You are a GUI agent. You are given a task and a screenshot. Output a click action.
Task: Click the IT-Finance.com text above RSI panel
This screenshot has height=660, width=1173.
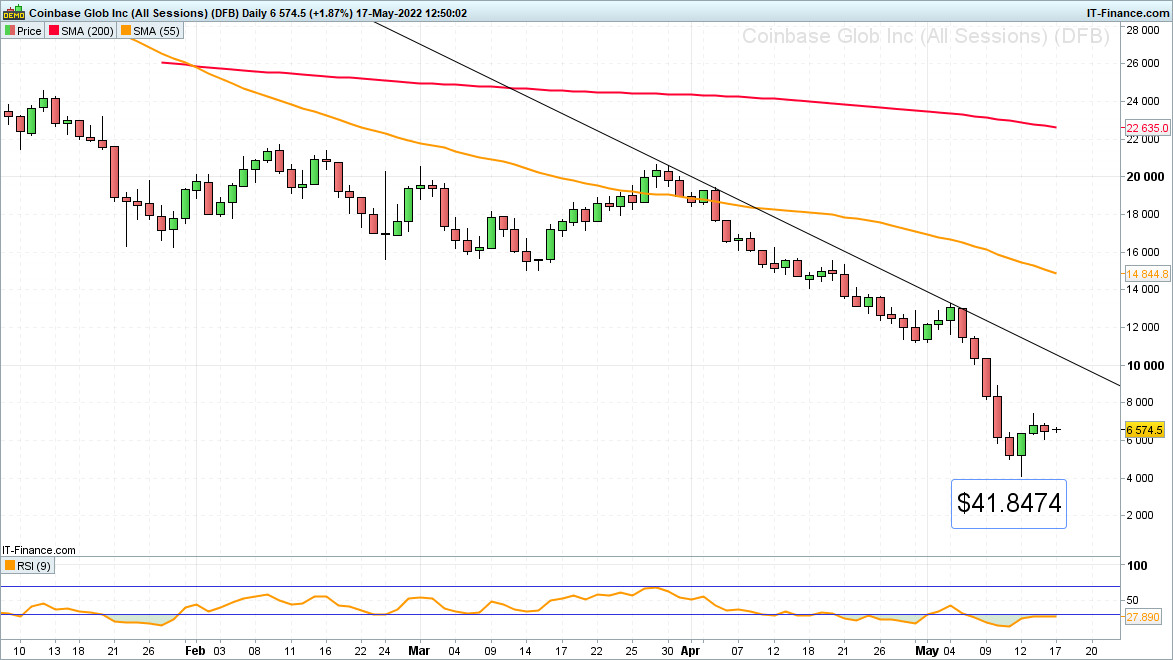[39, 550]
